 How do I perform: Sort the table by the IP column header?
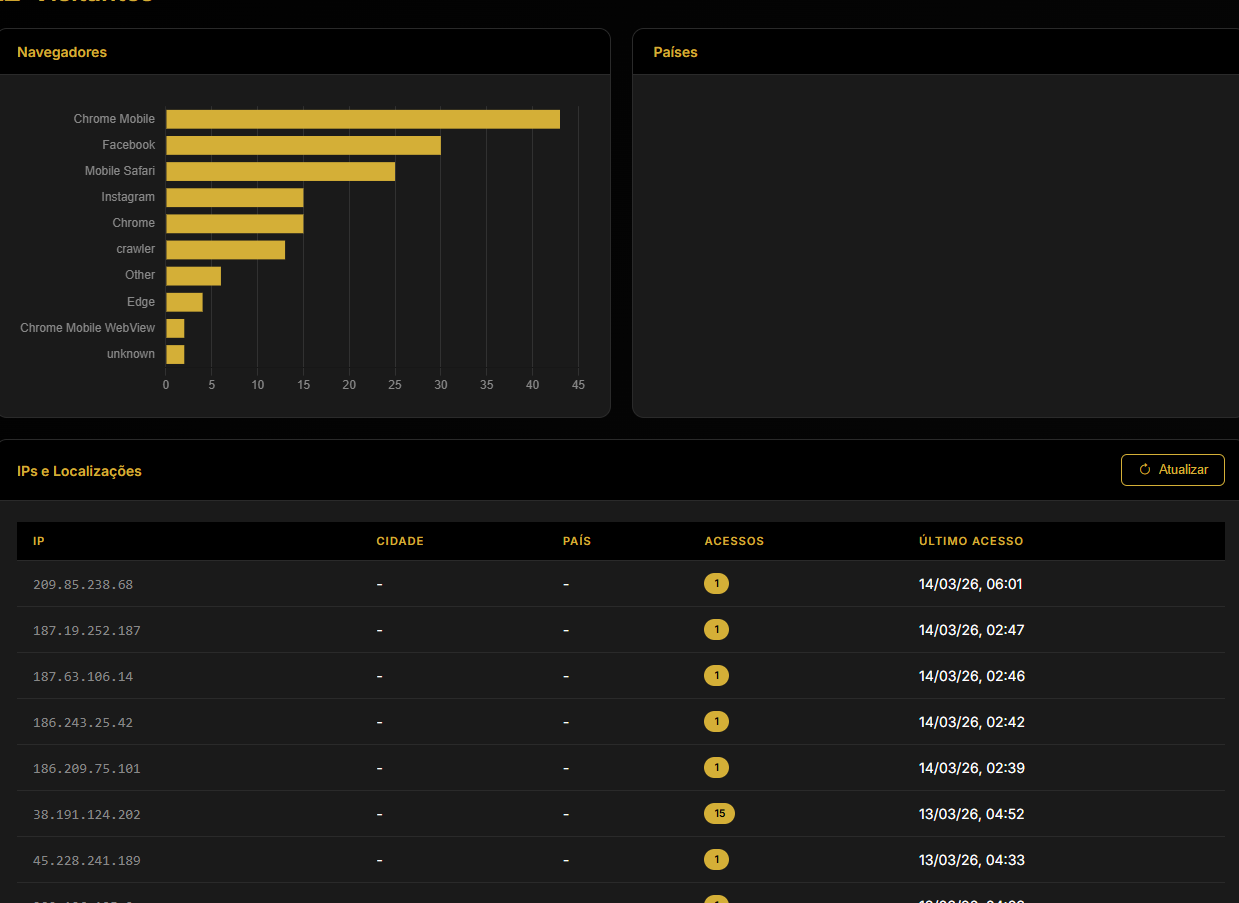pos(38,541)
